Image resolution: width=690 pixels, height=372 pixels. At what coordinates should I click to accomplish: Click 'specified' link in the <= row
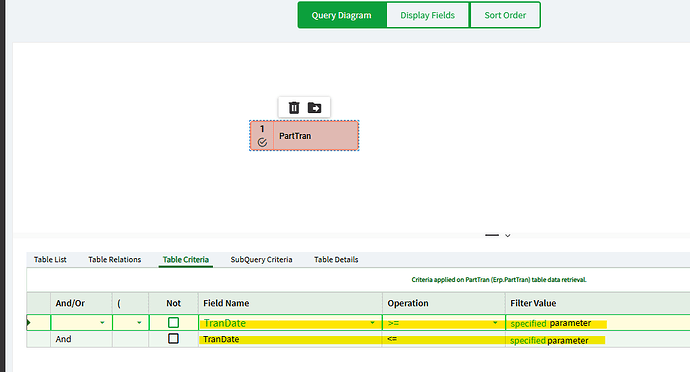coord(528,340)
